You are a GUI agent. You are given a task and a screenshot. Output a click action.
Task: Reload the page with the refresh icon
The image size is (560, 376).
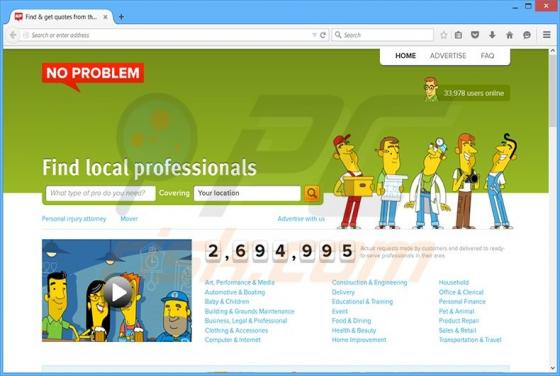(323, 35)
